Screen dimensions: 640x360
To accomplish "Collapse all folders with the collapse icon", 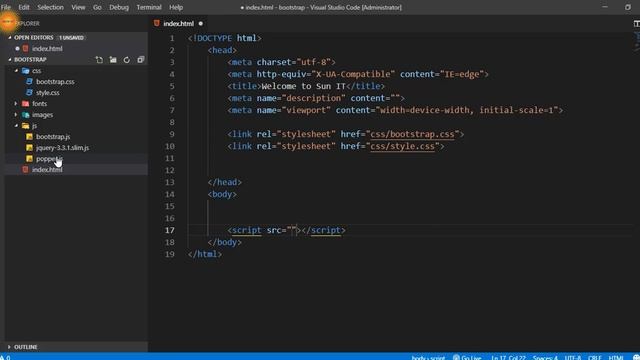I will (x=141, y=60).
